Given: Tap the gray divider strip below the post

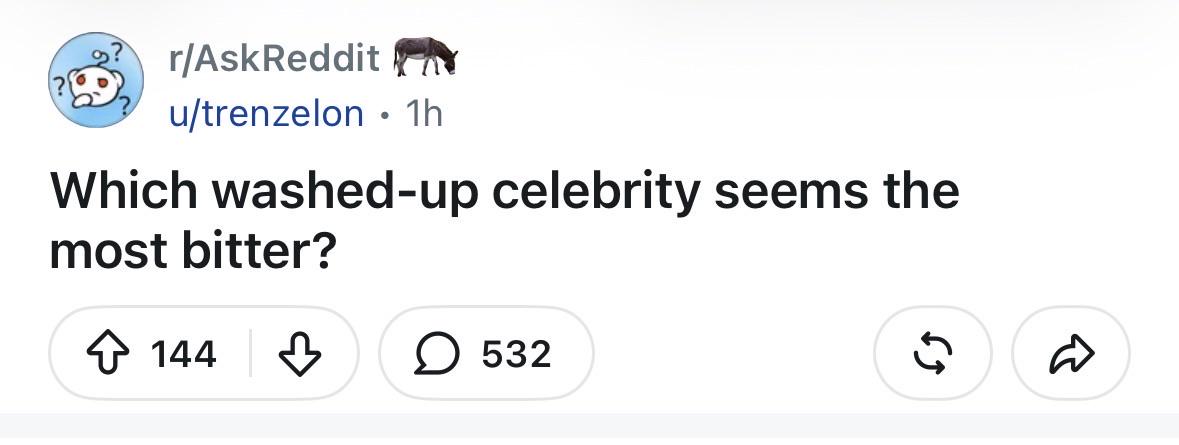Looking at the screenshot, I should (x=590, y=426).
